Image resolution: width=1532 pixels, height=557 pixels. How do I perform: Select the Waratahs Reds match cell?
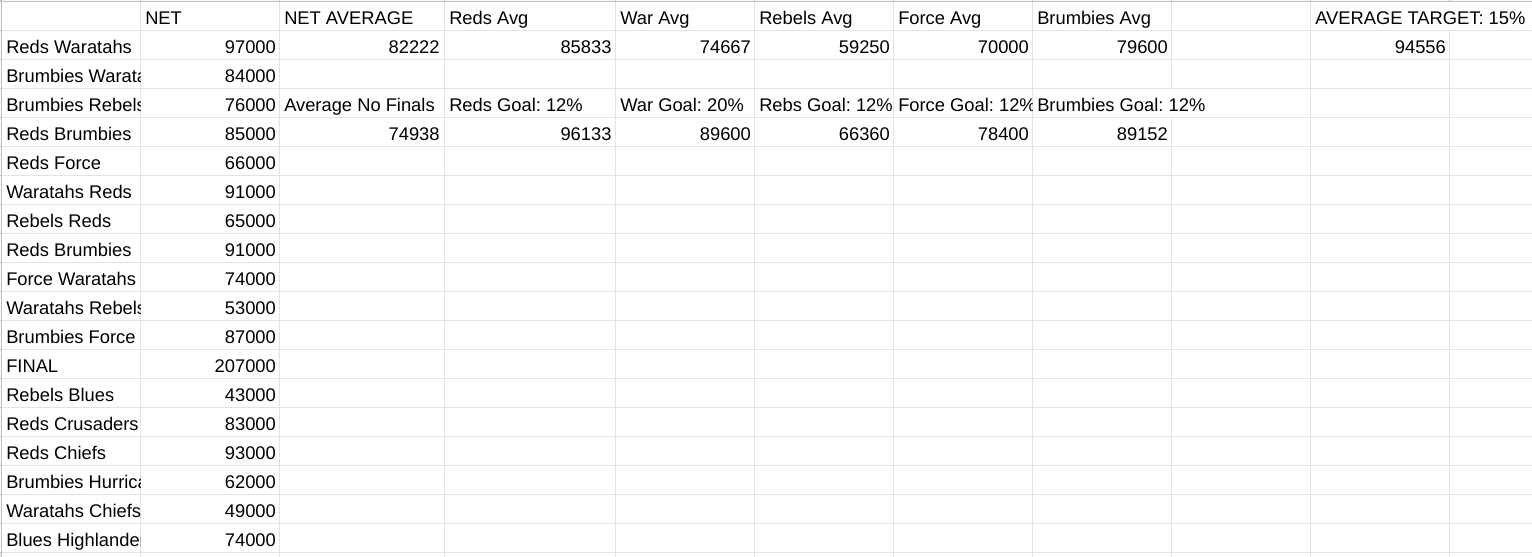[x=72, y=192]
